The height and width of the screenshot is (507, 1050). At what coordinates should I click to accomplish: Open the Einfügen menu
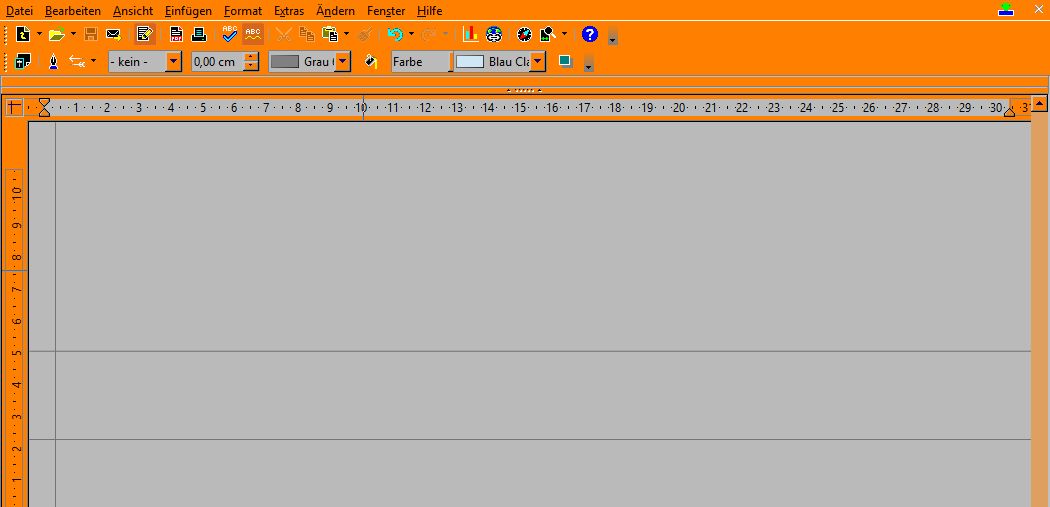pos(188,11)
